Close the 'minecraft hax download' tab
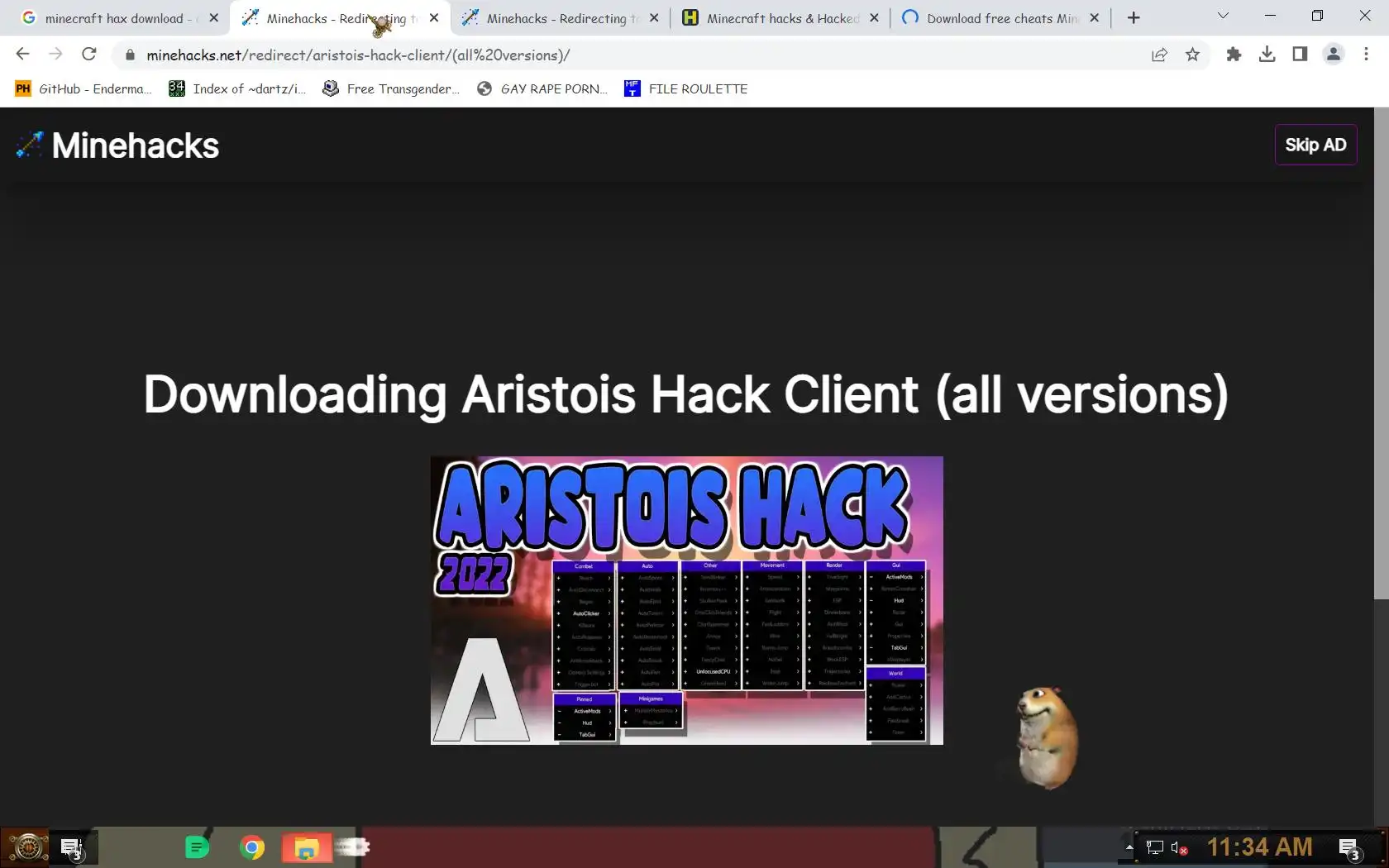The image size is (1389, 868). 213,18
